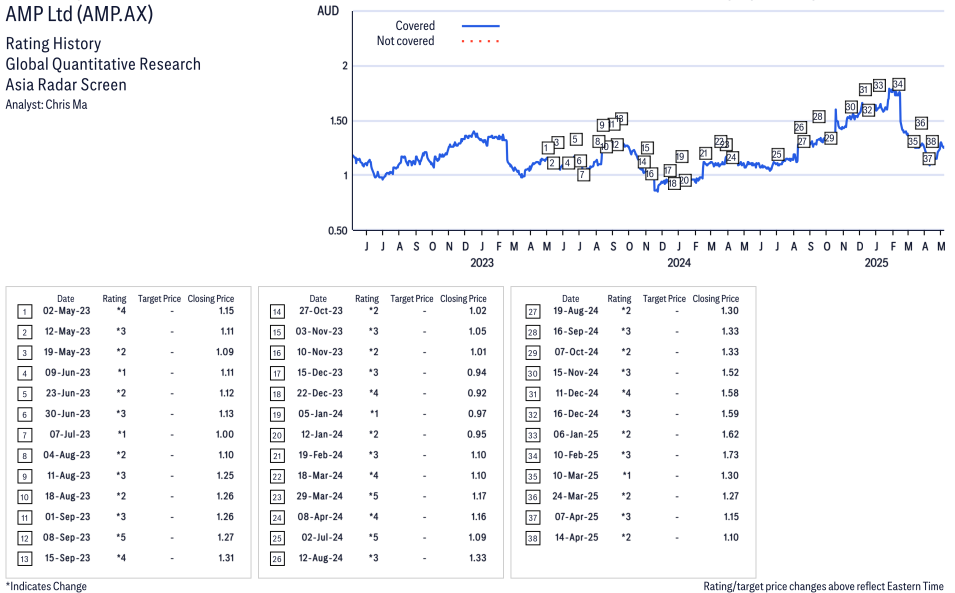Select the date 19-Aug-24
The height and width of the screenshot is (593, 955).
(576, 311)
